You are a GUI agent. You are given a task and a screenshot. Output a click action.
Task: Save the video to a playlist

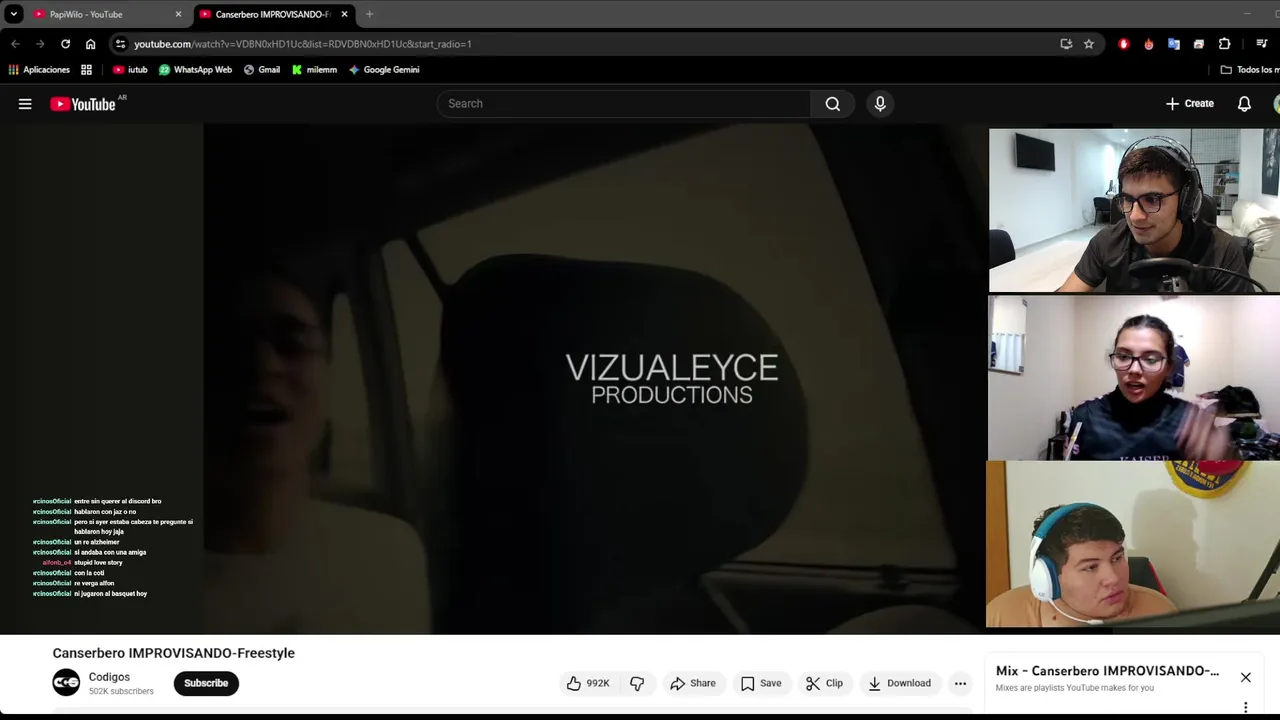761,683
